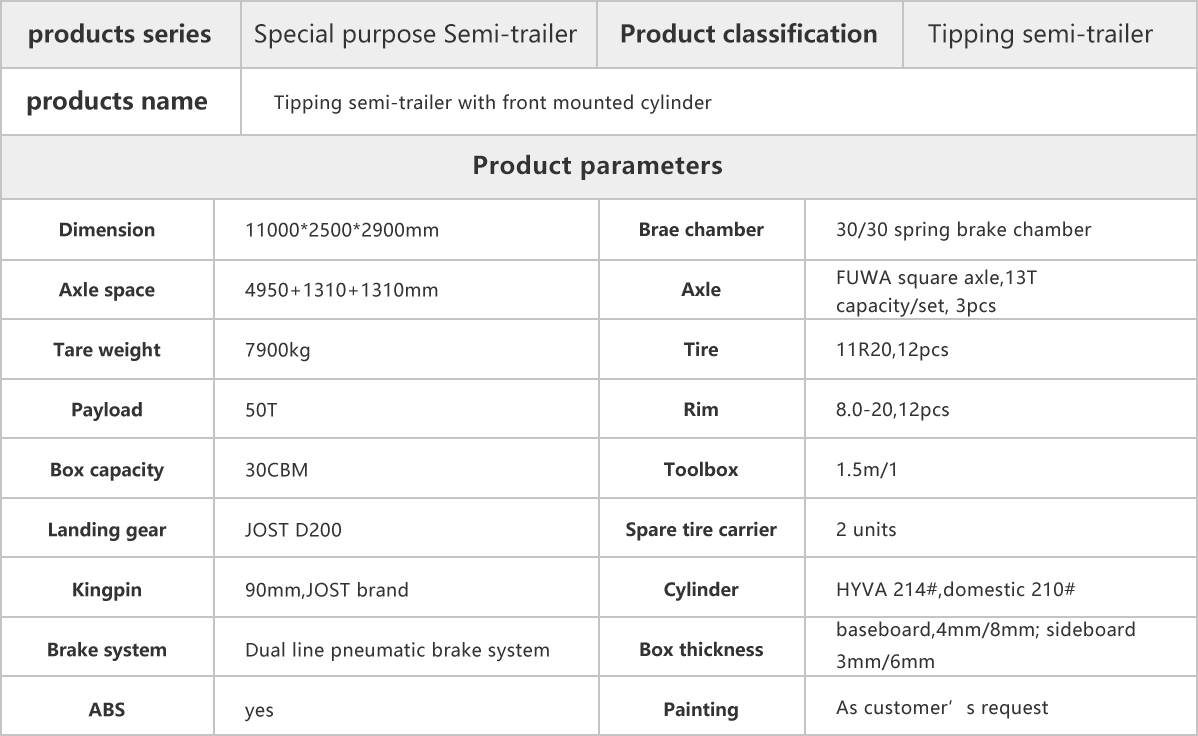Select 'Dual line pneumatic brake system' text
Screen dimensions: 1198x736
pyautogui.click(x=397, y=650)
